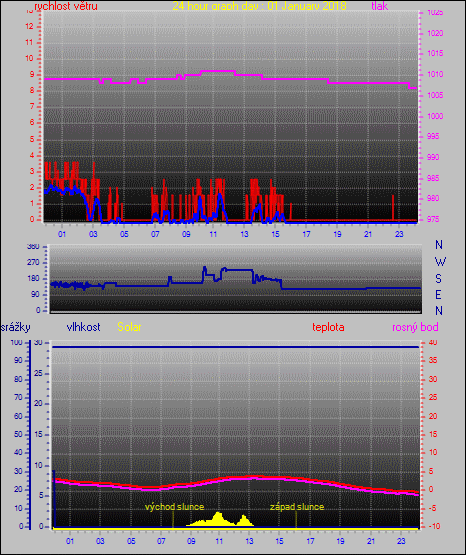Click the 'východ slunce' sunrise marker
This screenshot has height=555, width=466.
(x=174, y=507)
